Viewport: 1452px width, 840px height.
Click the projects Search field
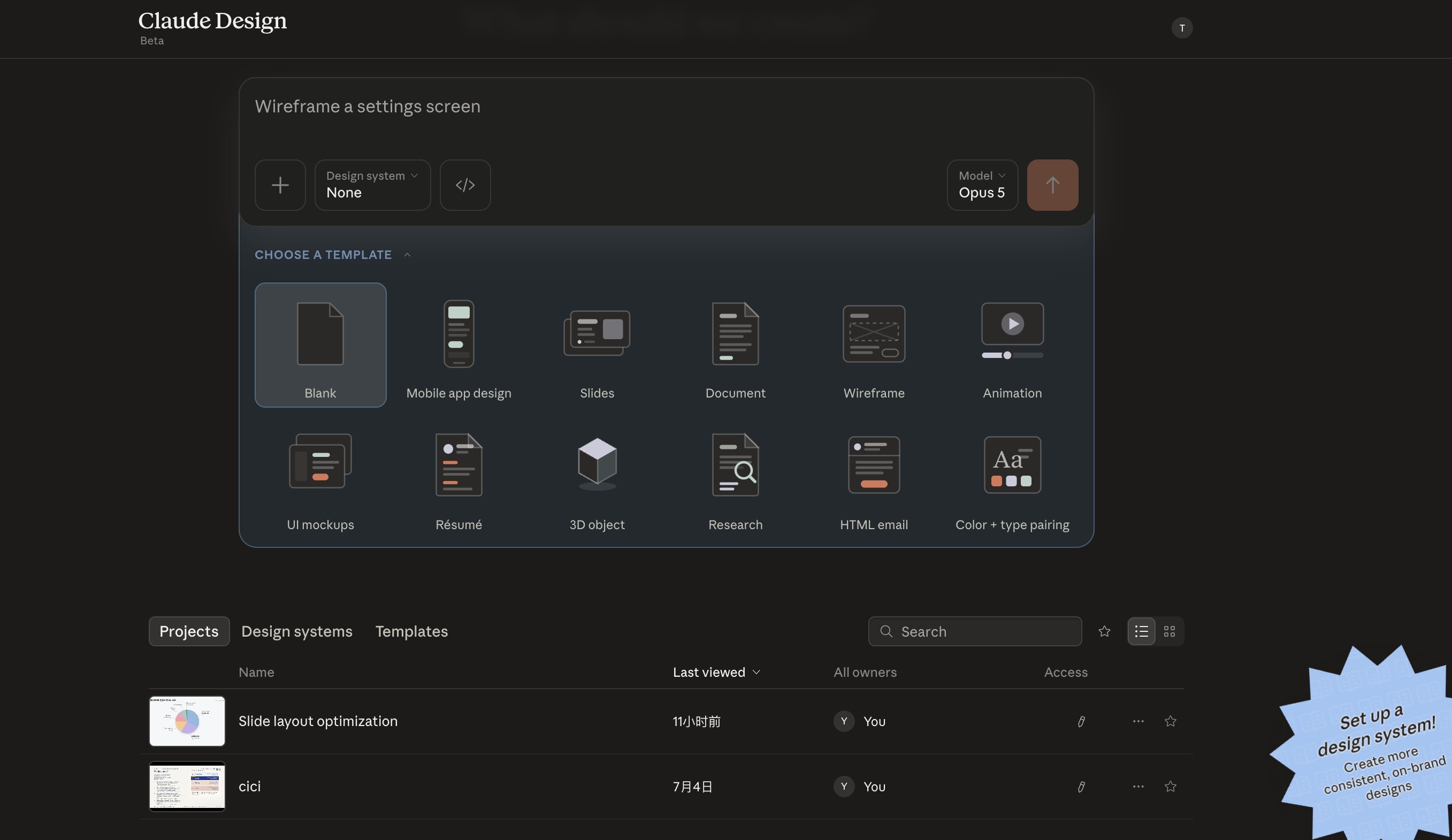[974, 631]
